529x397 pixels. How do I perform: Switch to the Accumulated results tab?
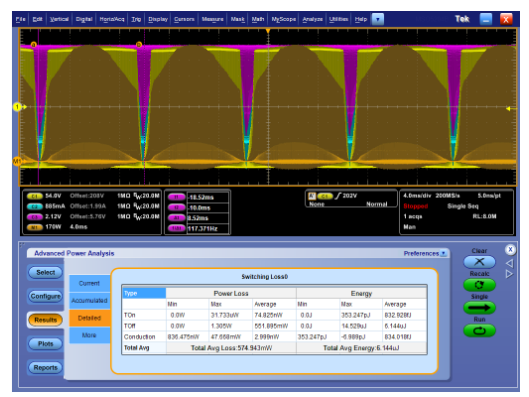pyautogui.click(x=89, y=301)
